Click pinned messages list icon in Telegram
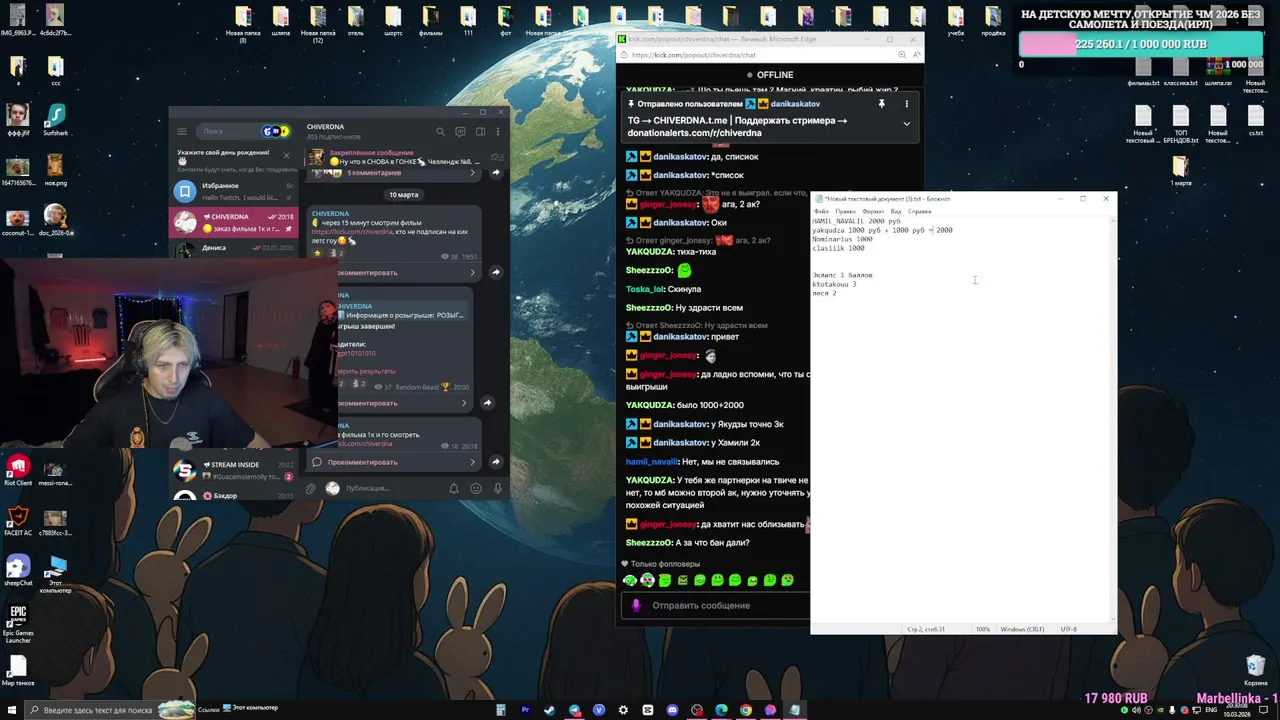 (497, 157)
